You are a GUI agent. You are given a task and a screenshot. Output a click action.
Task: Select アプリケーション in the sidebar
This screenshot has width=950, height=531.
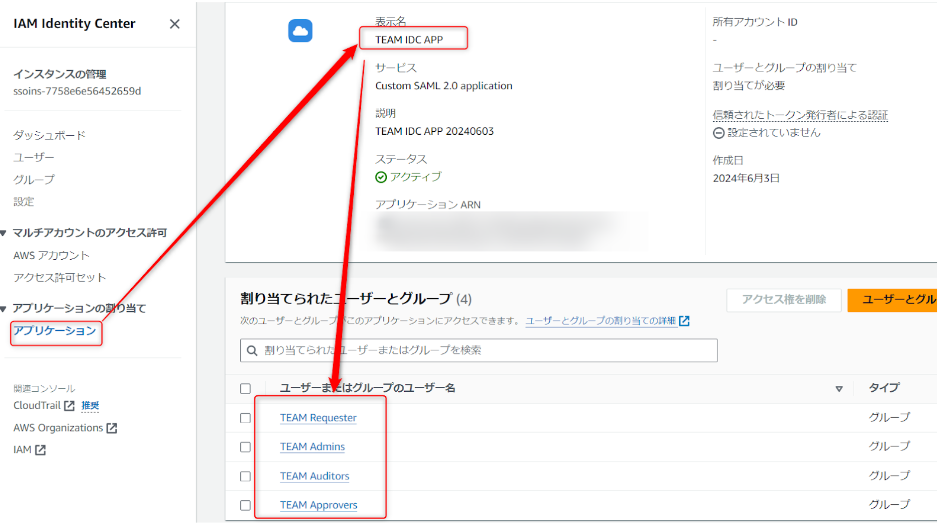(55, 331)
